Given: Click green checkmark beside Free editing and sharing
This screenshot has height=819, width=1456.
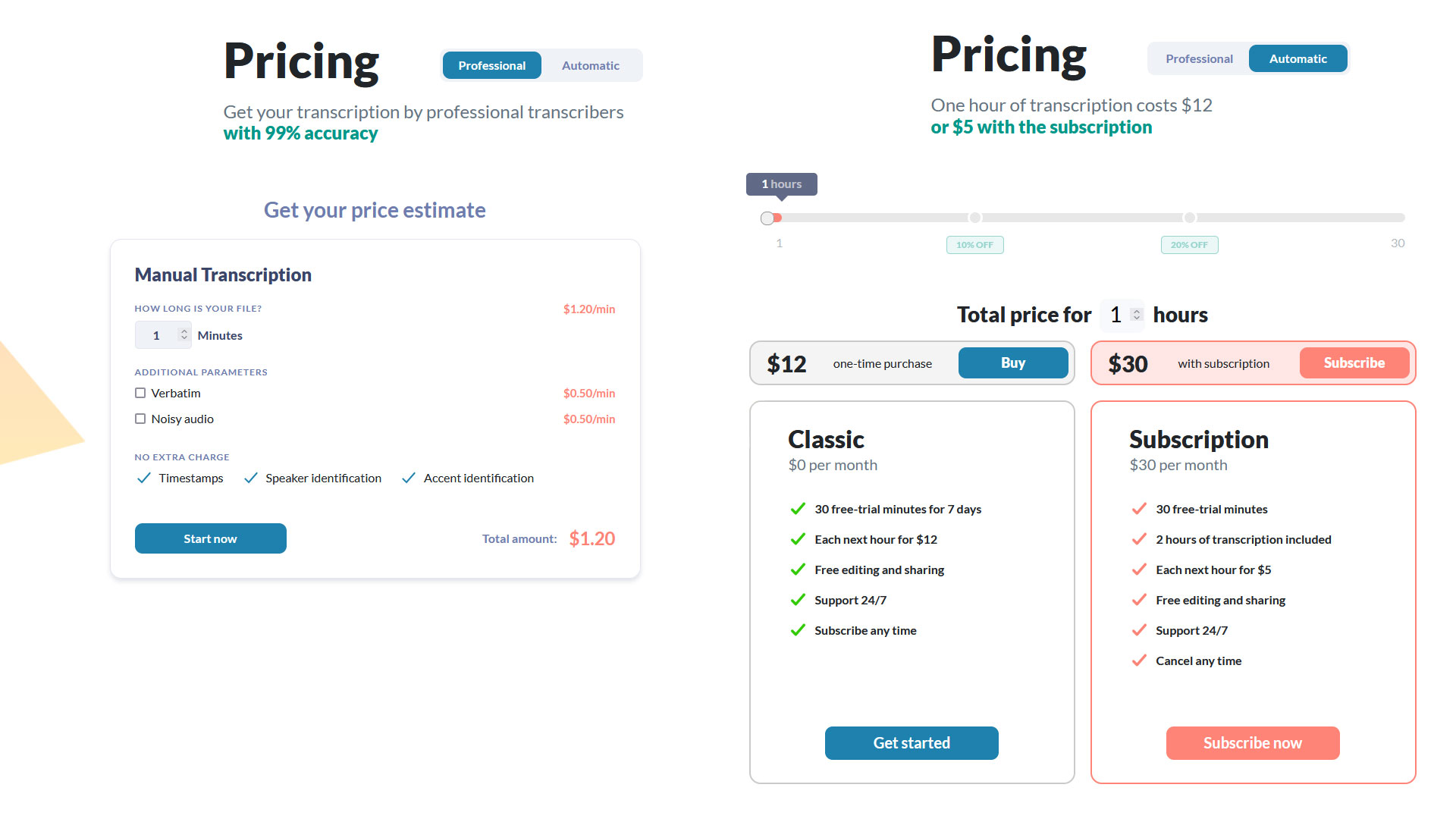Looking at the screenshot, I should pyautogui.click(x=798, y=570).
